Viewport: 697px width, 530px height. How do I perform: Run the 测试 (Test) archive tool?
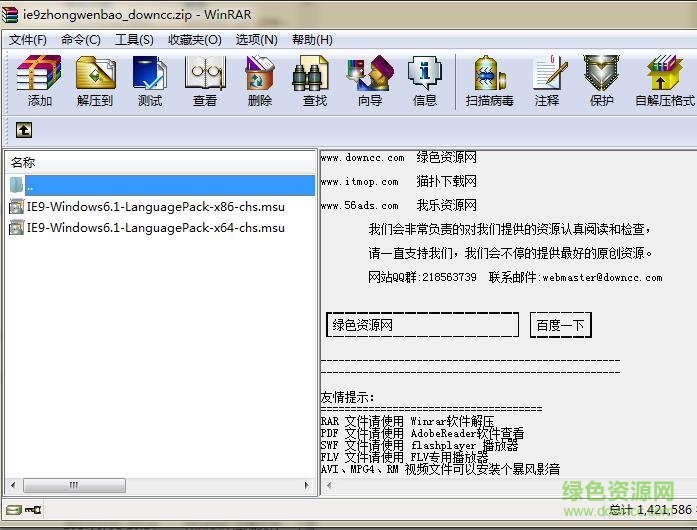(x=150, y=81)
